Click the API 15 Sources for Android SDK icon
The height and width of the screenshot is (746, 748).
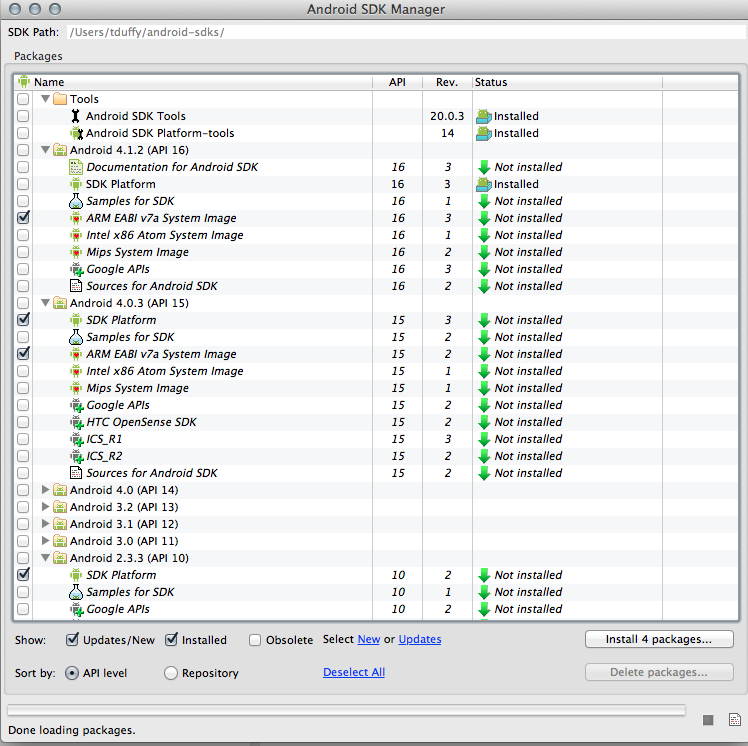coord(76,473)
